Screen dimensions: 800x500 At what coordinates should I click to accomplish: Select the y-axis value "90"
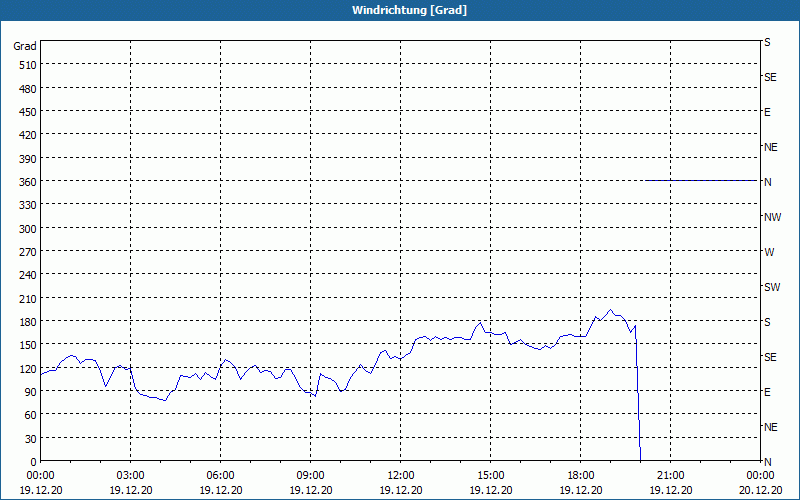tap(31, 392)
